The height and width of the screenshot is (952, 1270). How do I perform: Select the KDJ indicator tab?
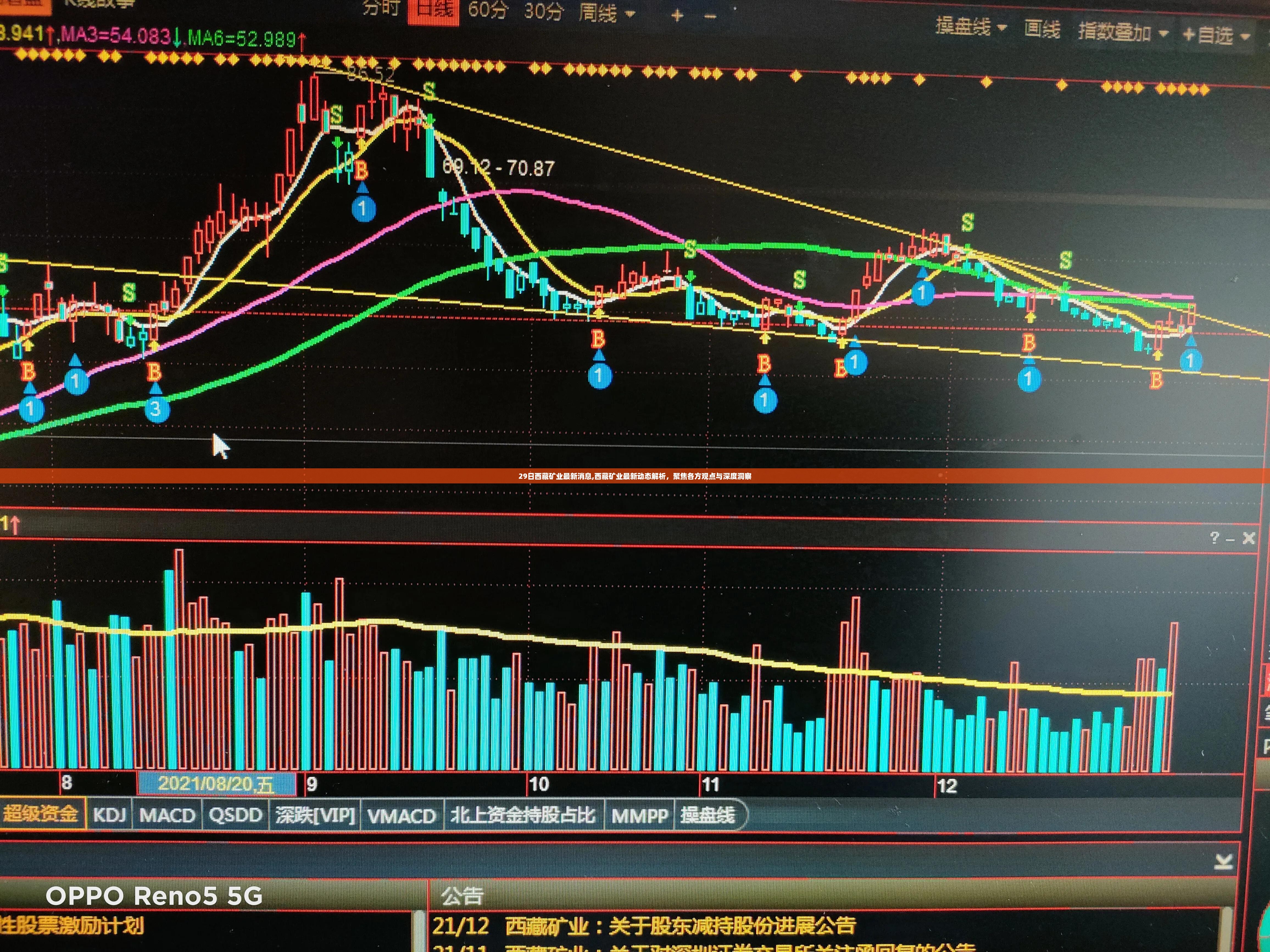[109, 815]
